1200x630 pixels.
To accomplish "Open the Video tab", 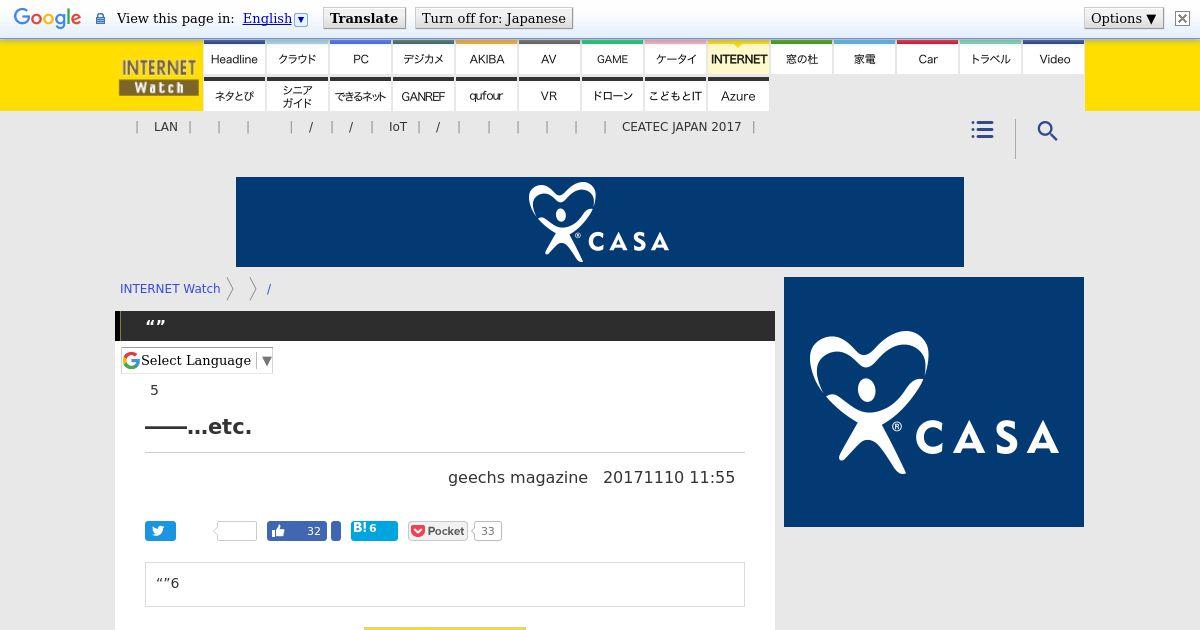I will click(1054, 58).
